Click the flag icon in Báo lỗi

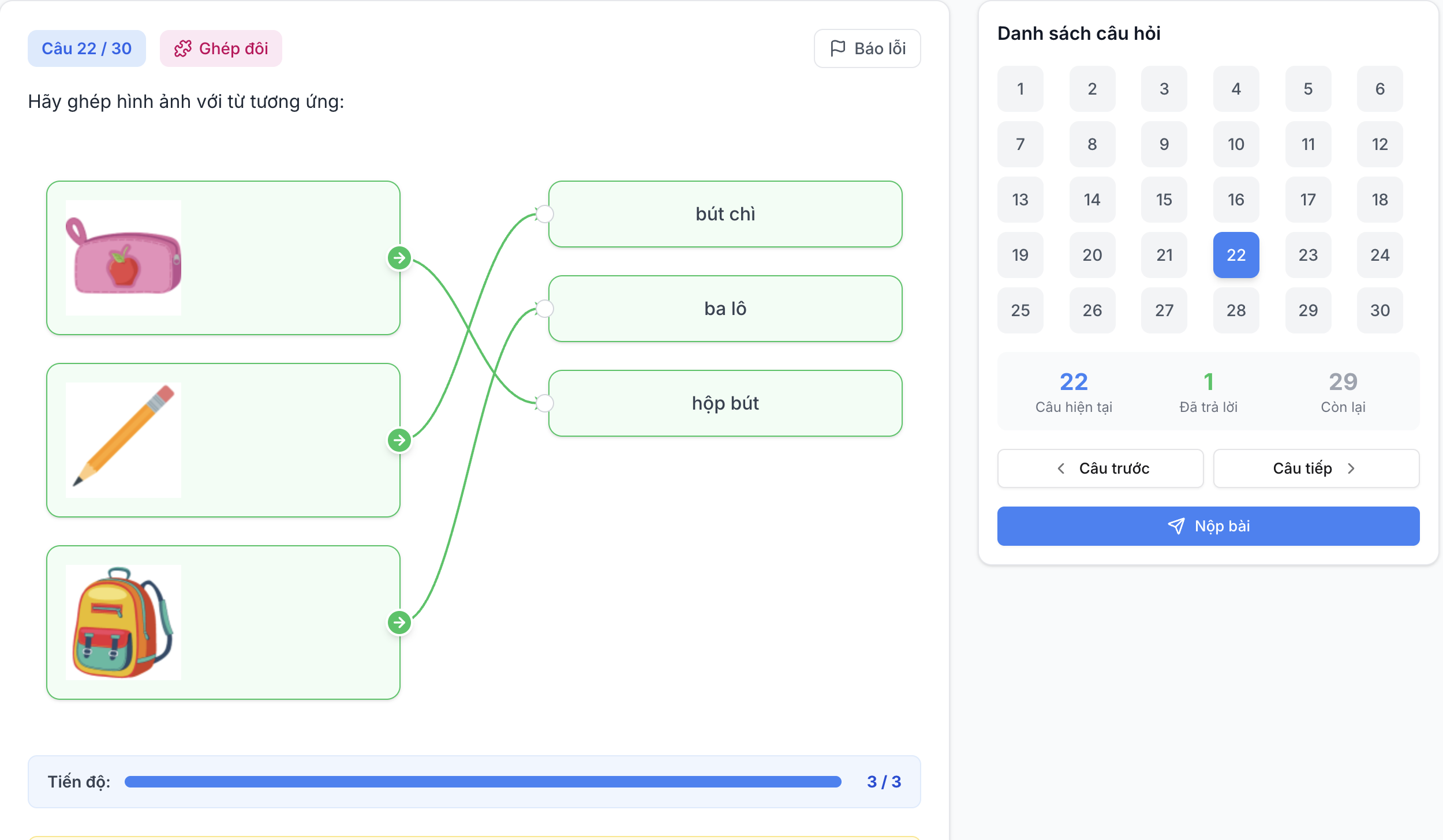pyautogui.click(x=838, y=48)
